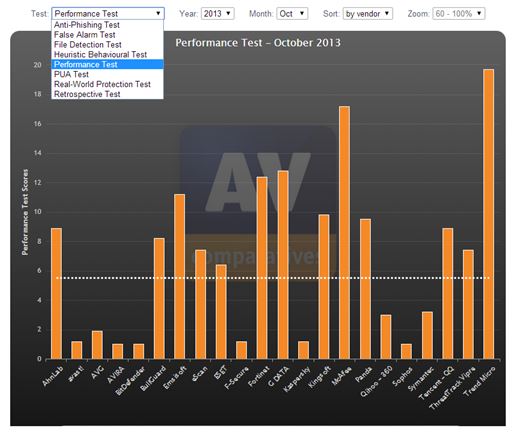
Task: Click the Kaspersky bar in the chart
Action: point(303,350)
